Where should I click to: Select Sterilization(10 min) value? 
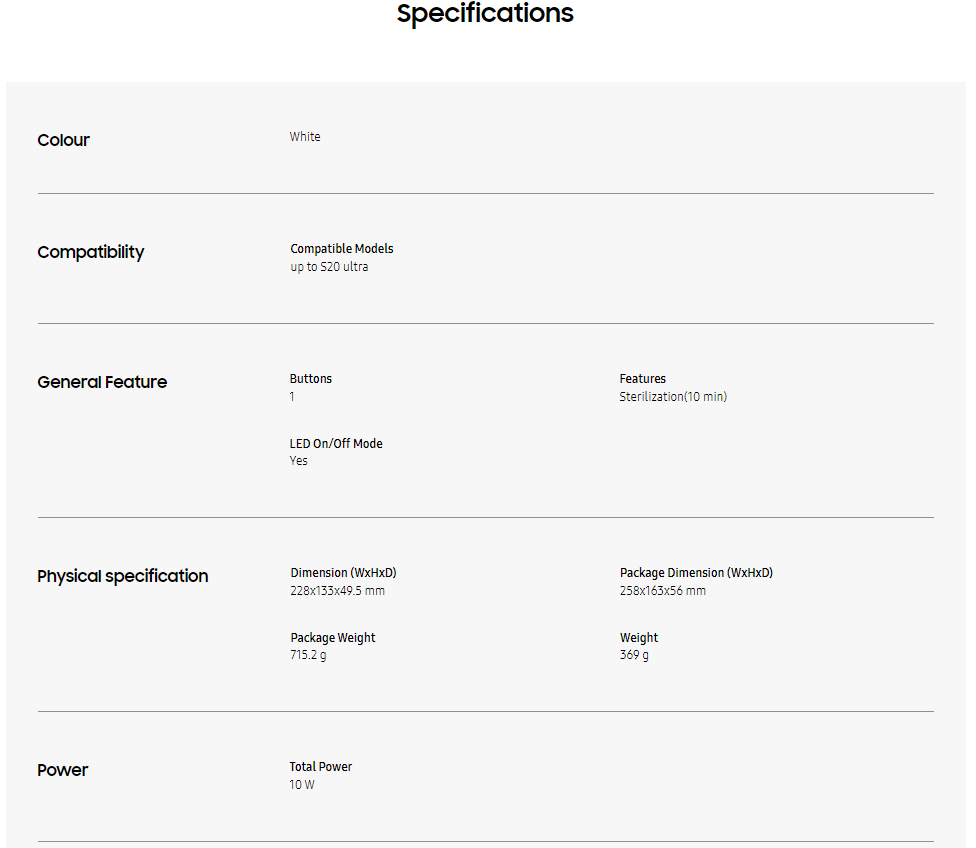tap(673, 397)
